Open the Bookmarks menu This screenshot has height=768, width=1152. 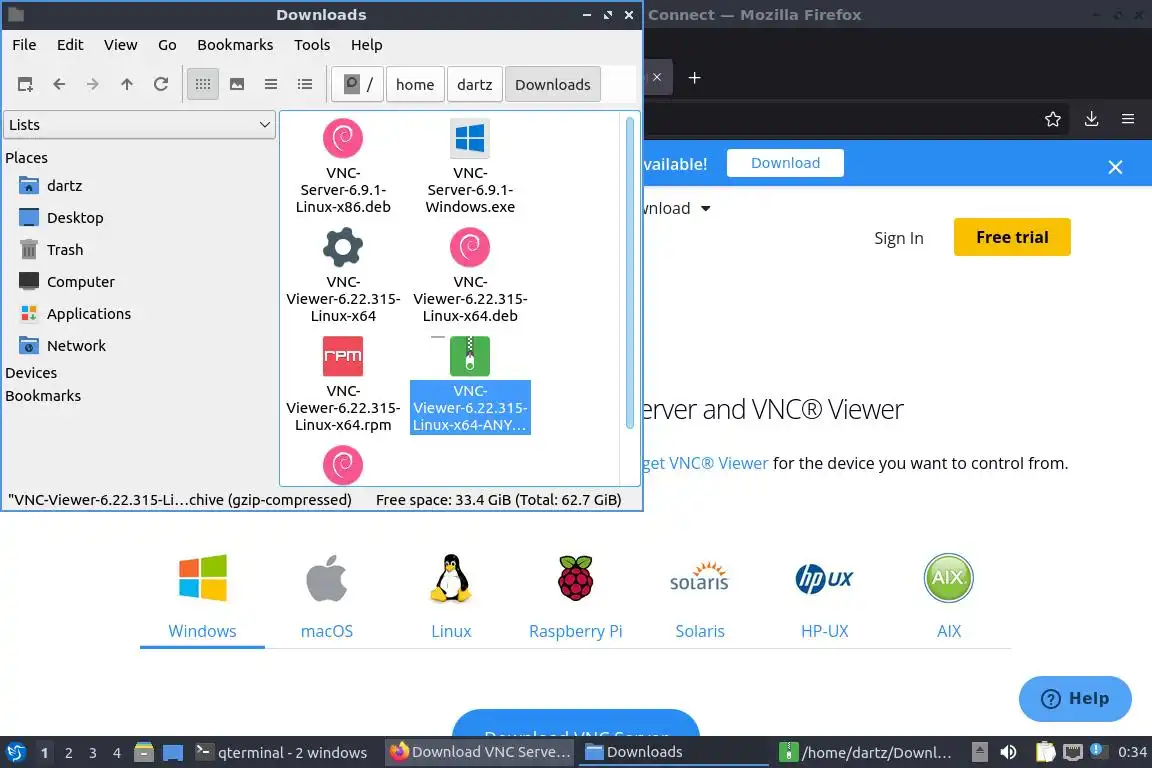(235, 45)
